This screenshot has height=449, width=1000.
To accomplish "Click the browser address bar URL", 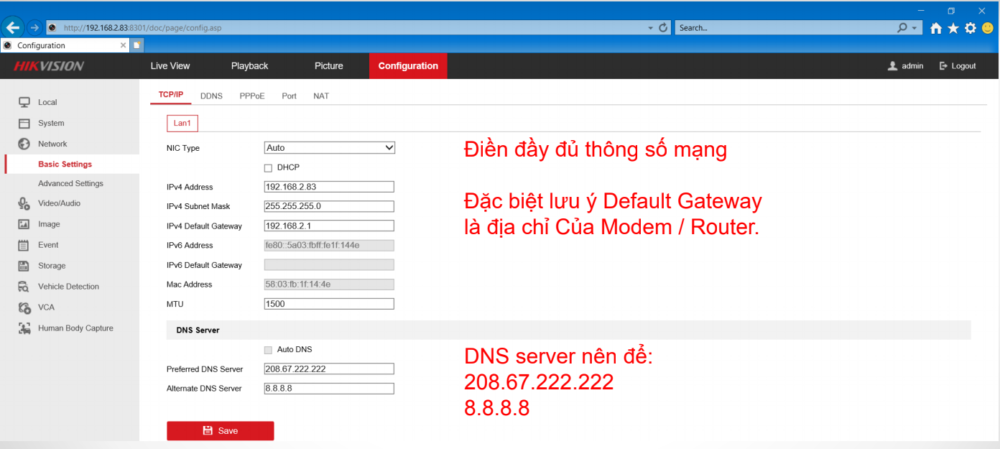I will pyautogui.click(x=142, y=28).
